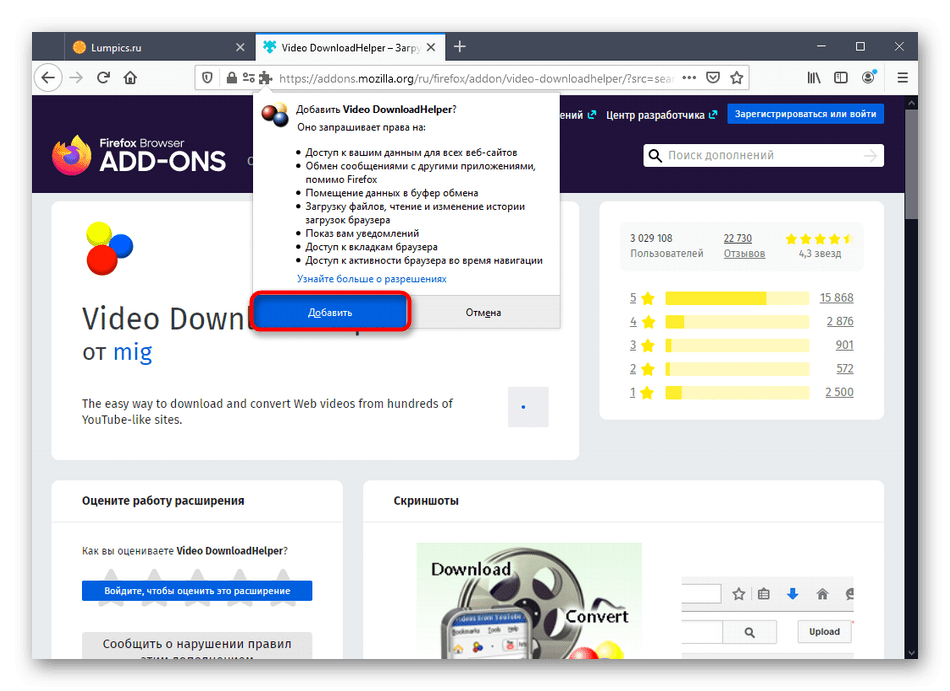The image size is (950, 691).
Task: Click the Добавить button
Action: click(330, 312)
